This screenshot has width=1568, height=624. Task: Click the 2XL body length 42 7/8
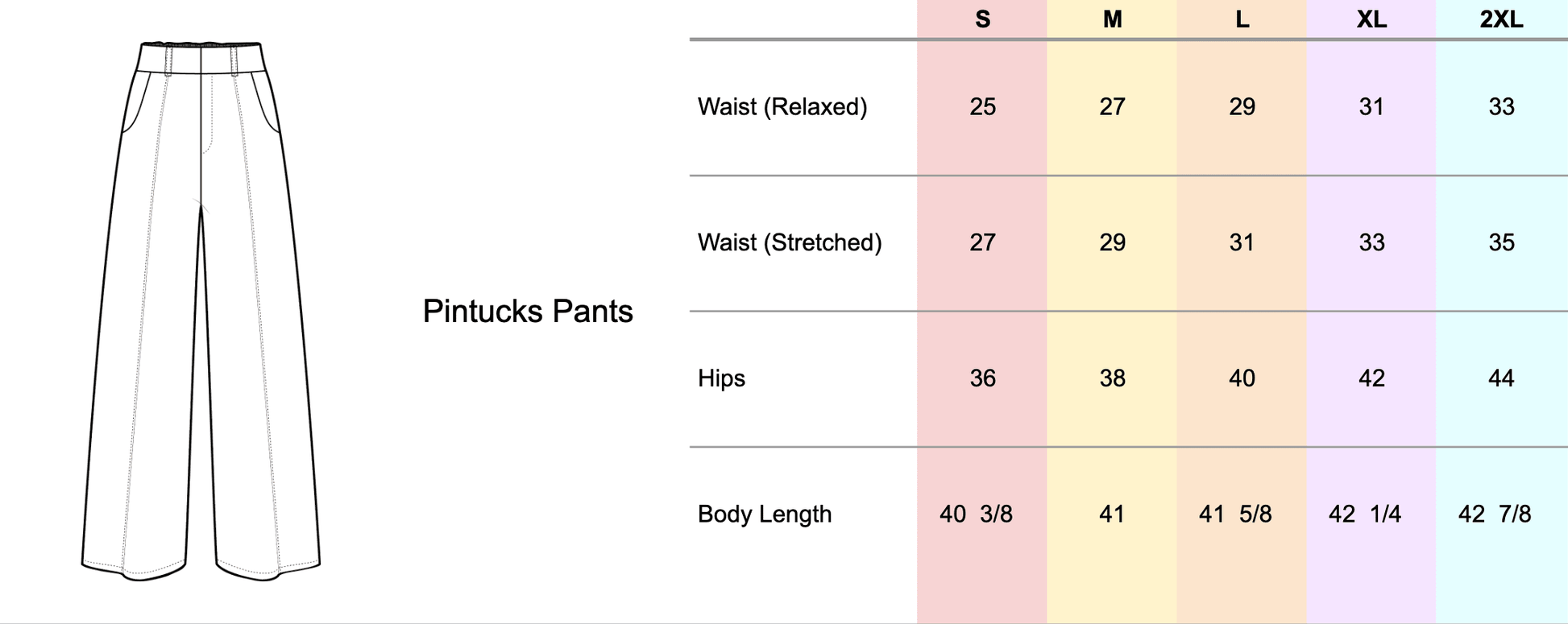pyautogui.click(x=1495, y=514)
